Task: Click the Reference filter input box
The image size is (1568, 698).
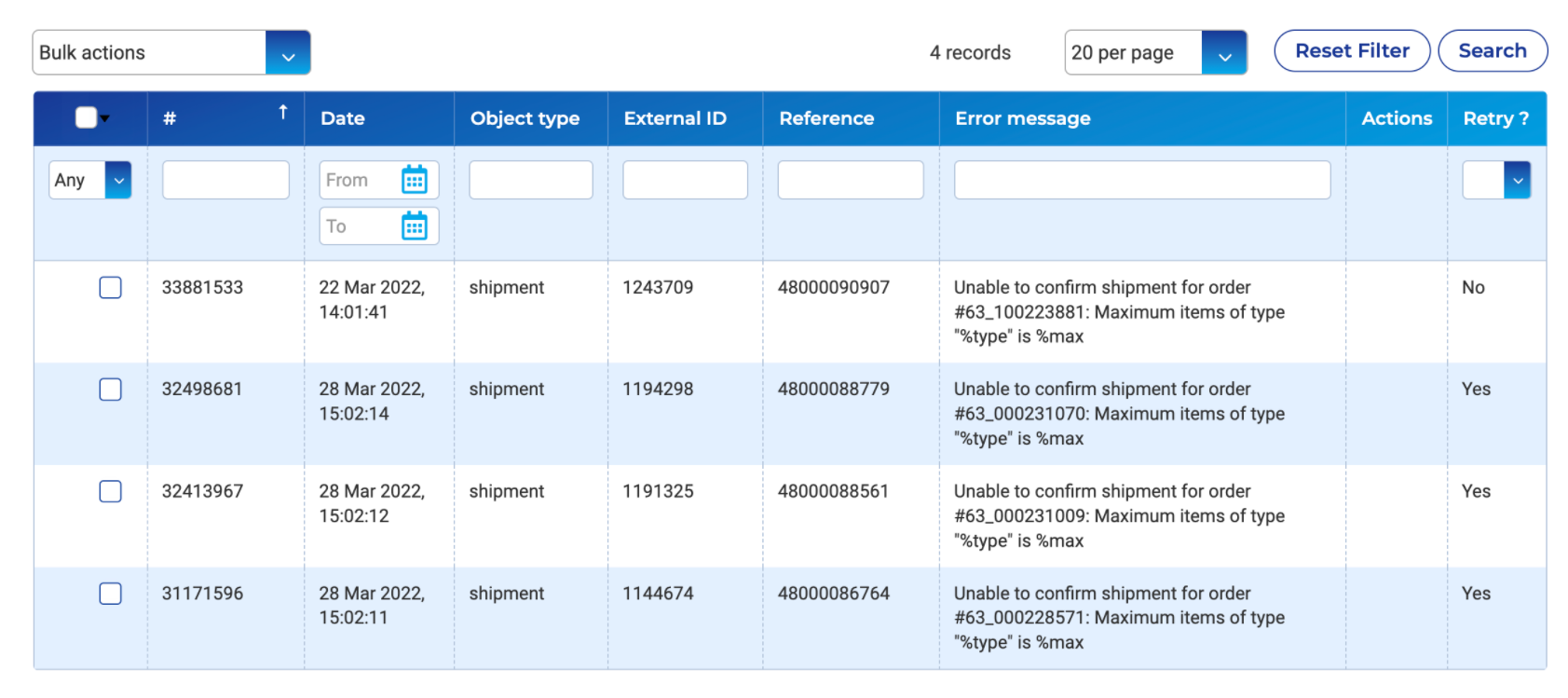Action: [850, 180]
